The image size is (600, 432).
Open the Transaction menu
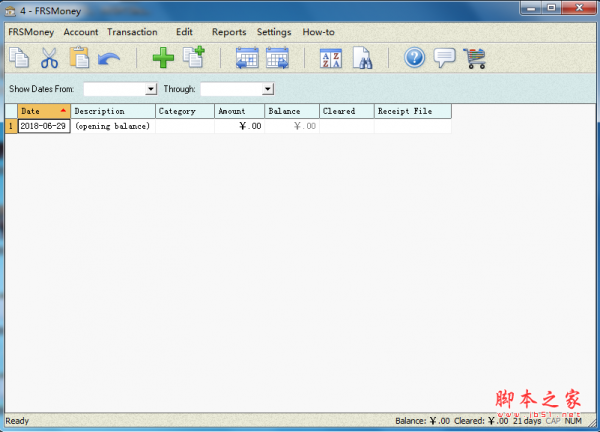click(x=132, y=32)
